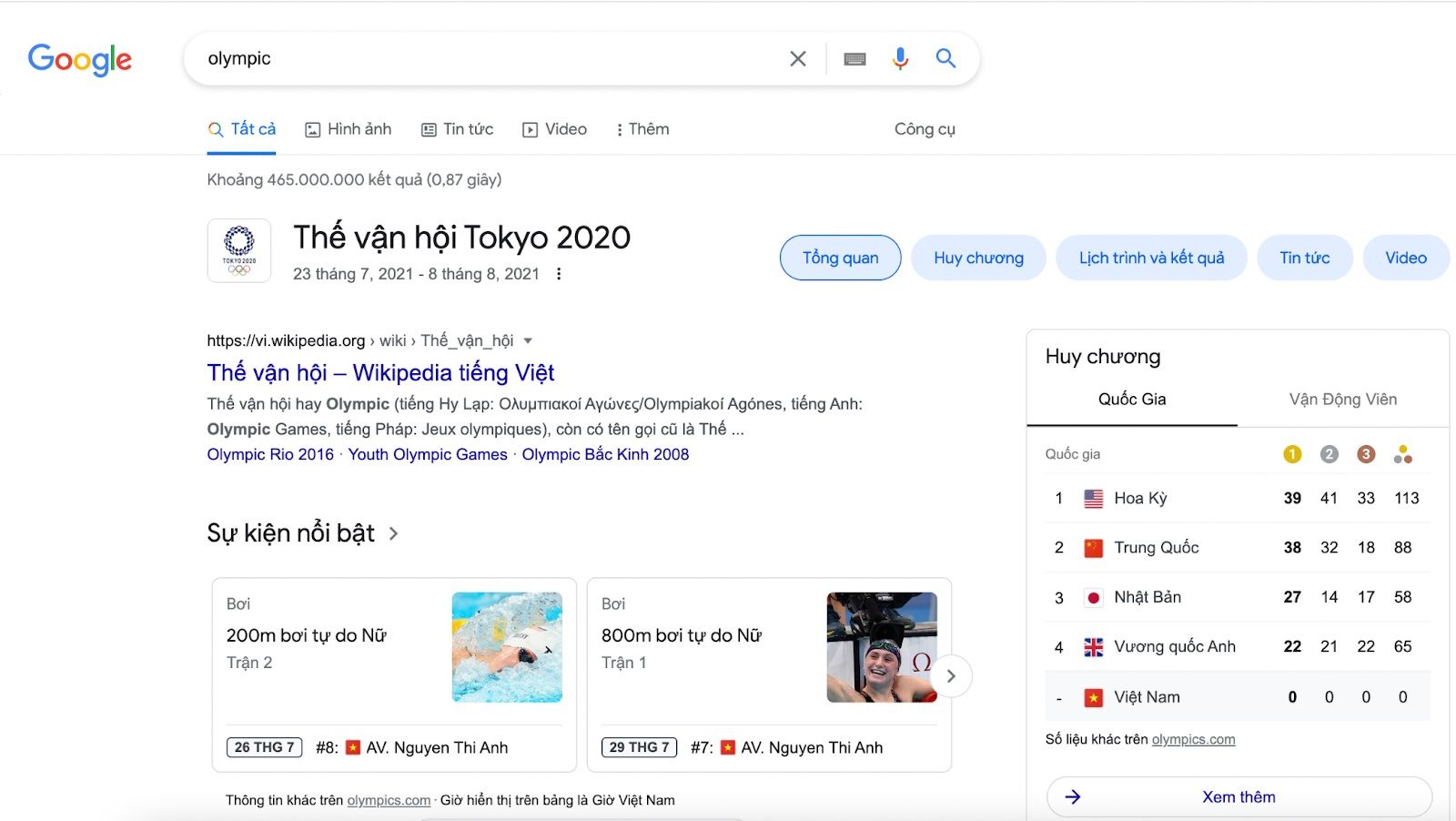The image size is (1456, 821).
Task: Open the Thêm more menu
Action: (642, 129)
